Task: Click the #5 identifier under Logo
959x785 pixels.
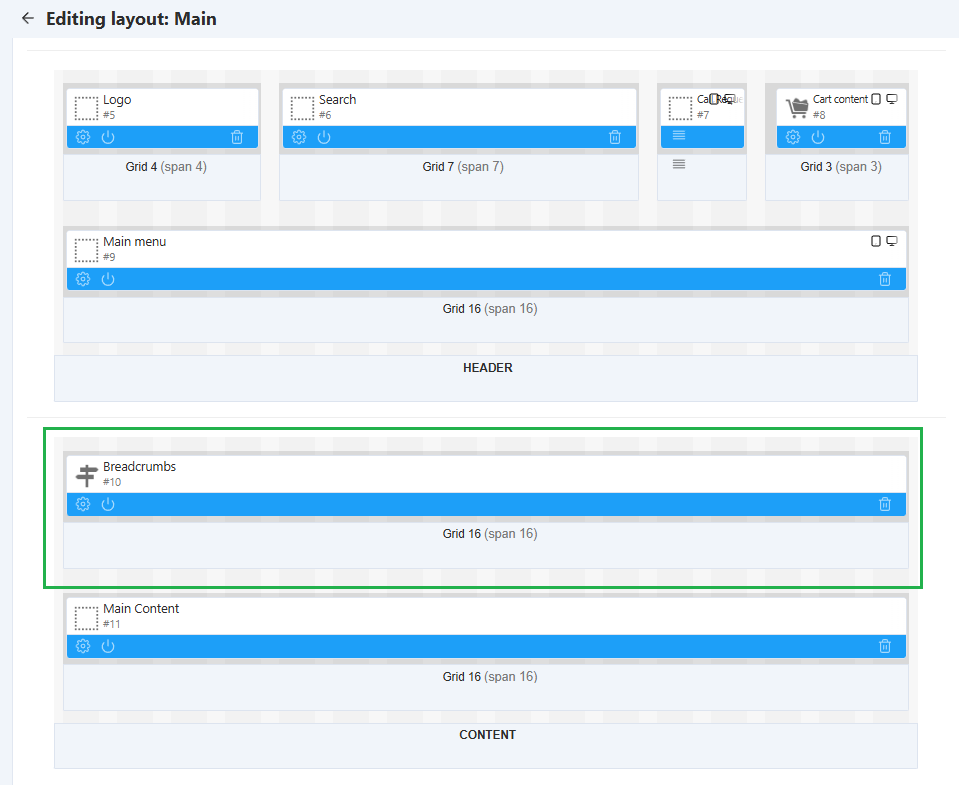Action: (x=109, y=114)
